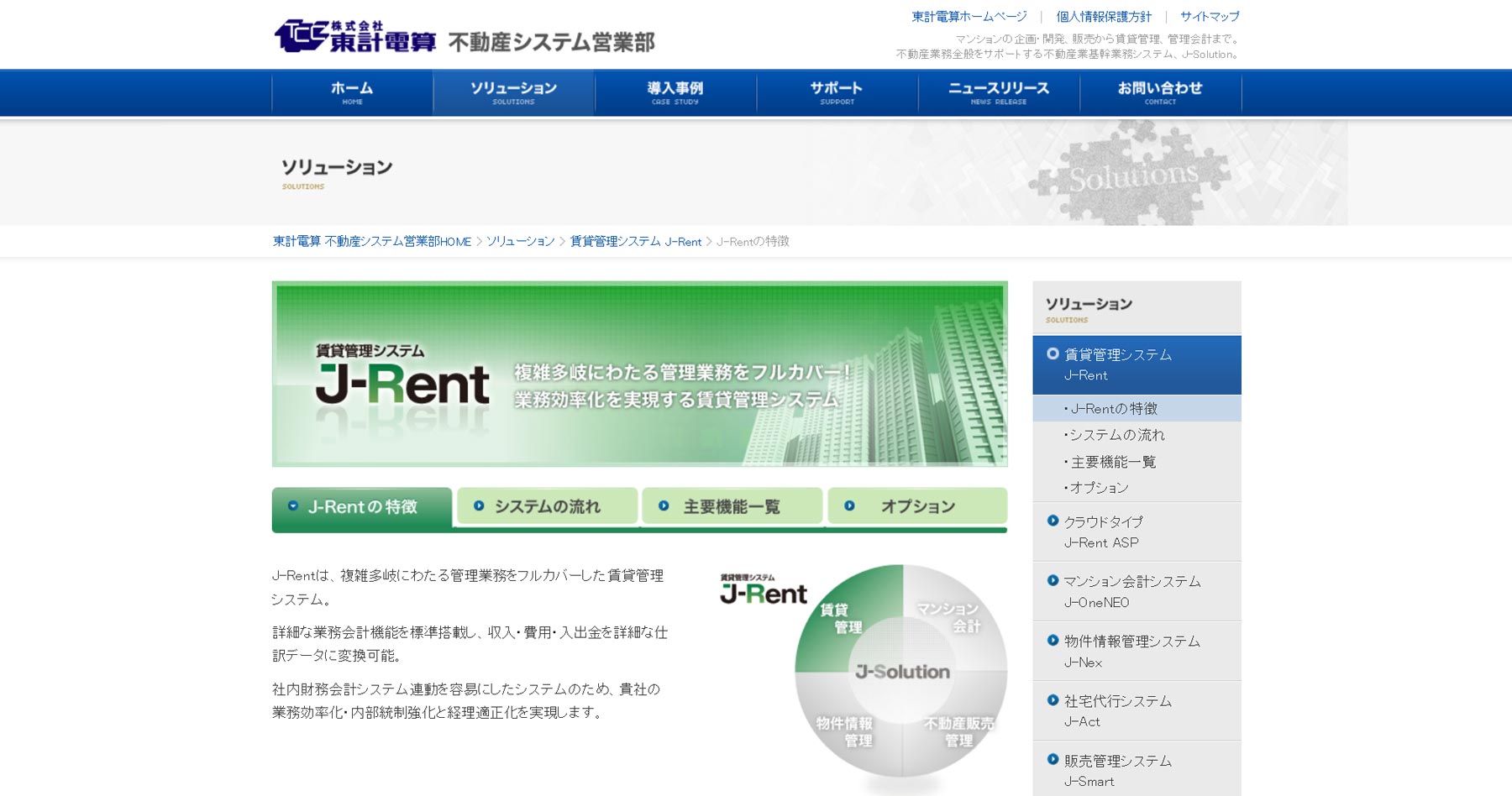The height and width of the screenshot is (796, 1512).
Task: Click bullet icon beside マンション会計システム
Action: click(x=1053, y=580)
